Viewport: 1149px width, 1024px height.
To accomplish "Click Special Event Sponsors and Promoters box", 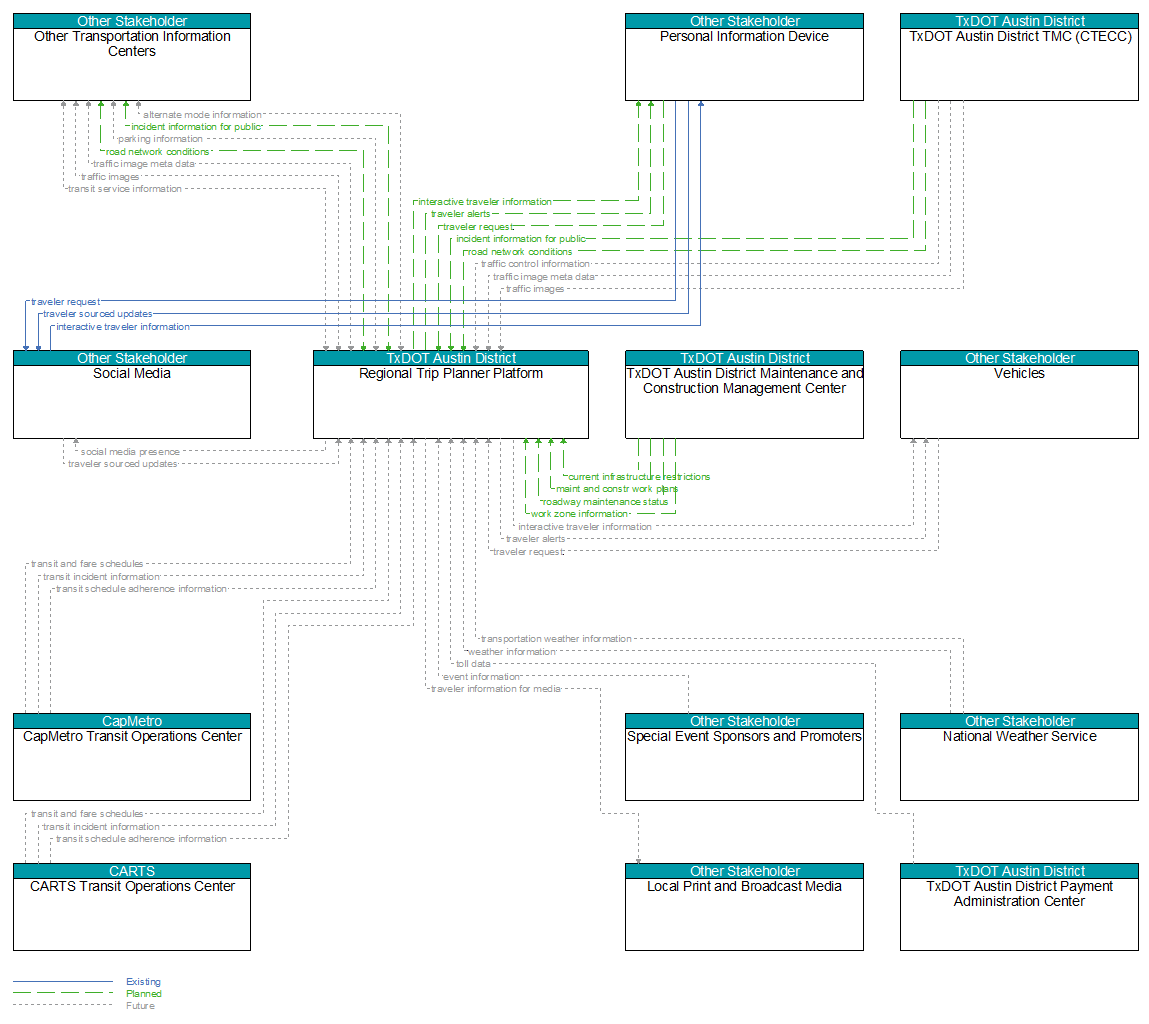I will point(744,757).
